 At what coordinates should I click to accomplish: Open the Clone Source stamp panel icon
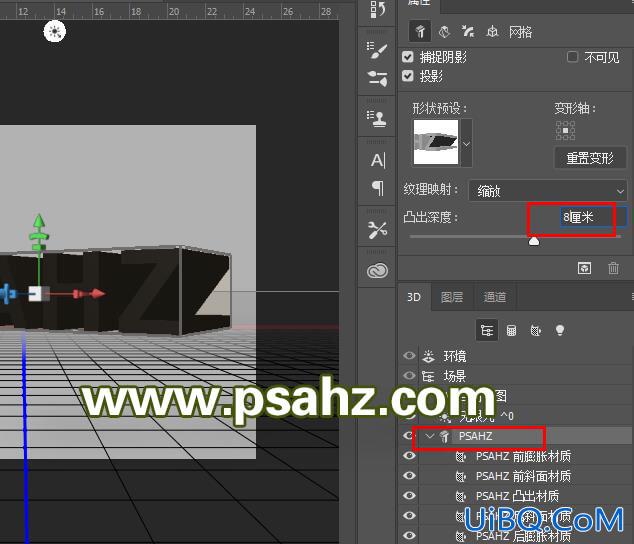coord(377,119)
